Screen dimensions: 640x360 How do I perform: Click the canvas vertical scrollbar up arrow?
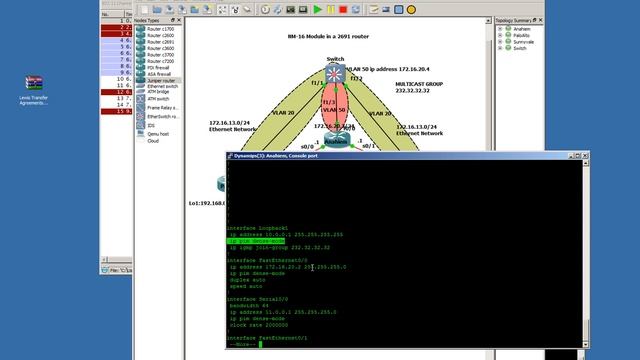[488, 20]
